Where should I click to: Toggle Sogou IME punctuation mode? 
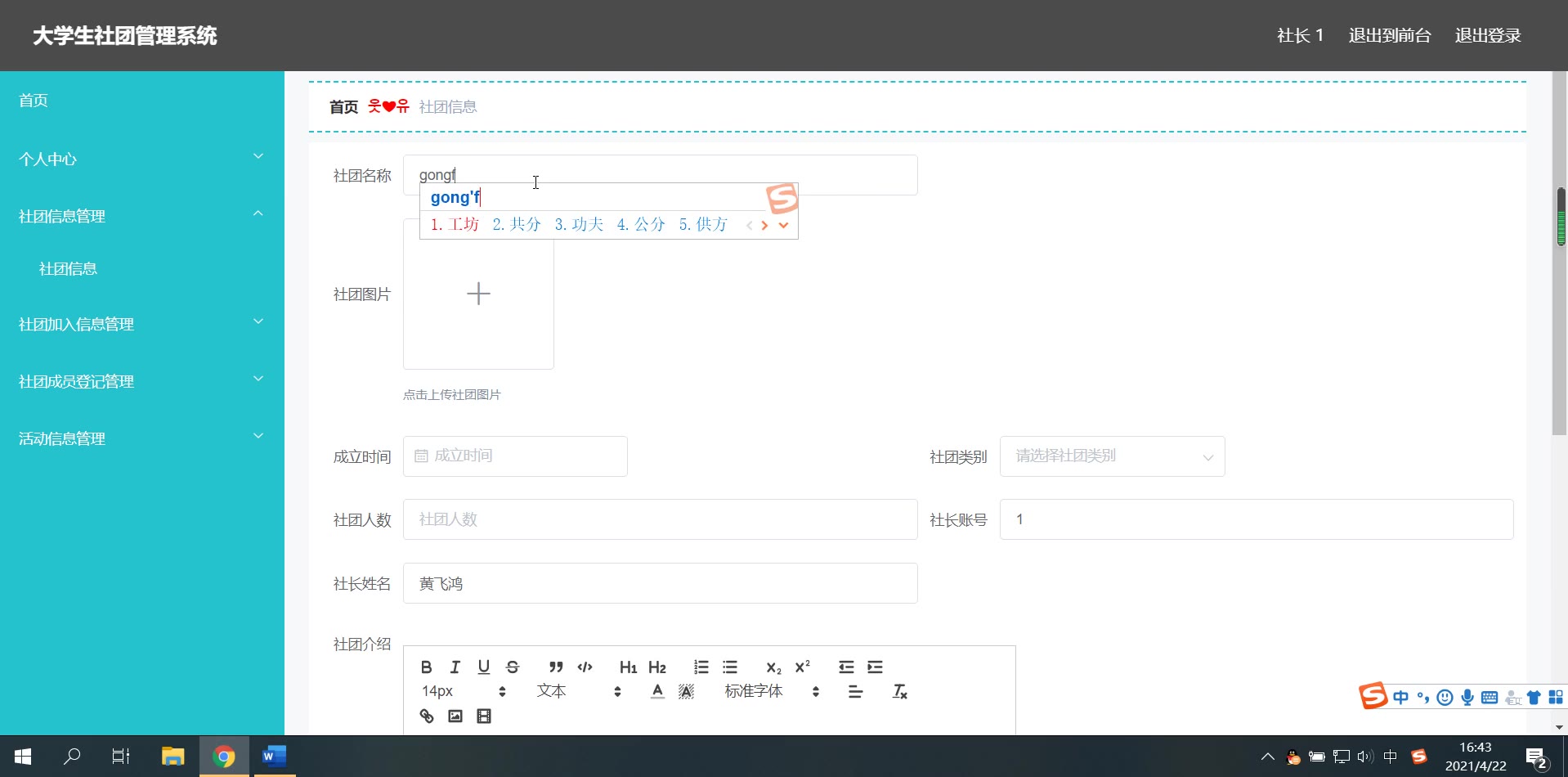1422,697
